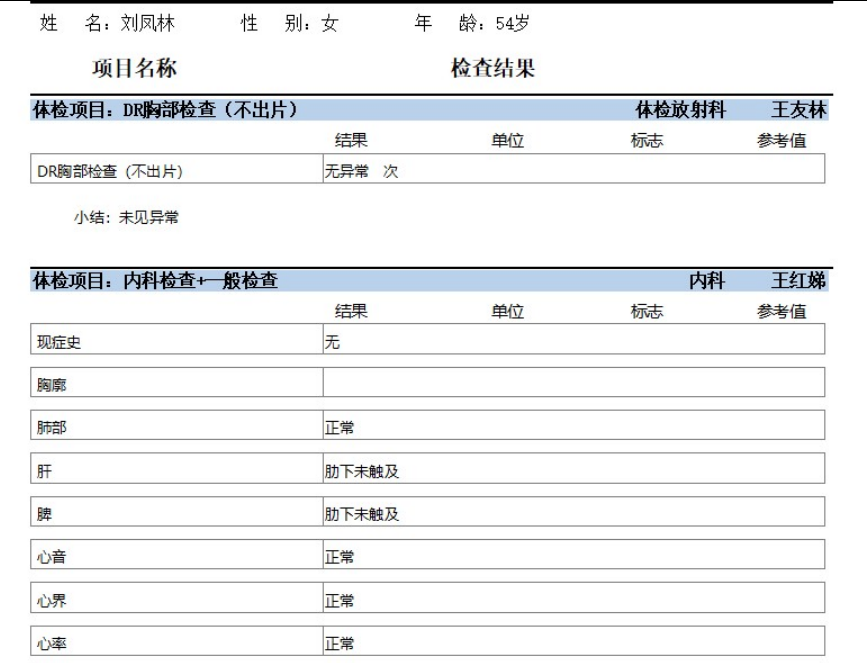
Task: Click the 小结: 未见异常 summary line
Action: pos(126,217)
